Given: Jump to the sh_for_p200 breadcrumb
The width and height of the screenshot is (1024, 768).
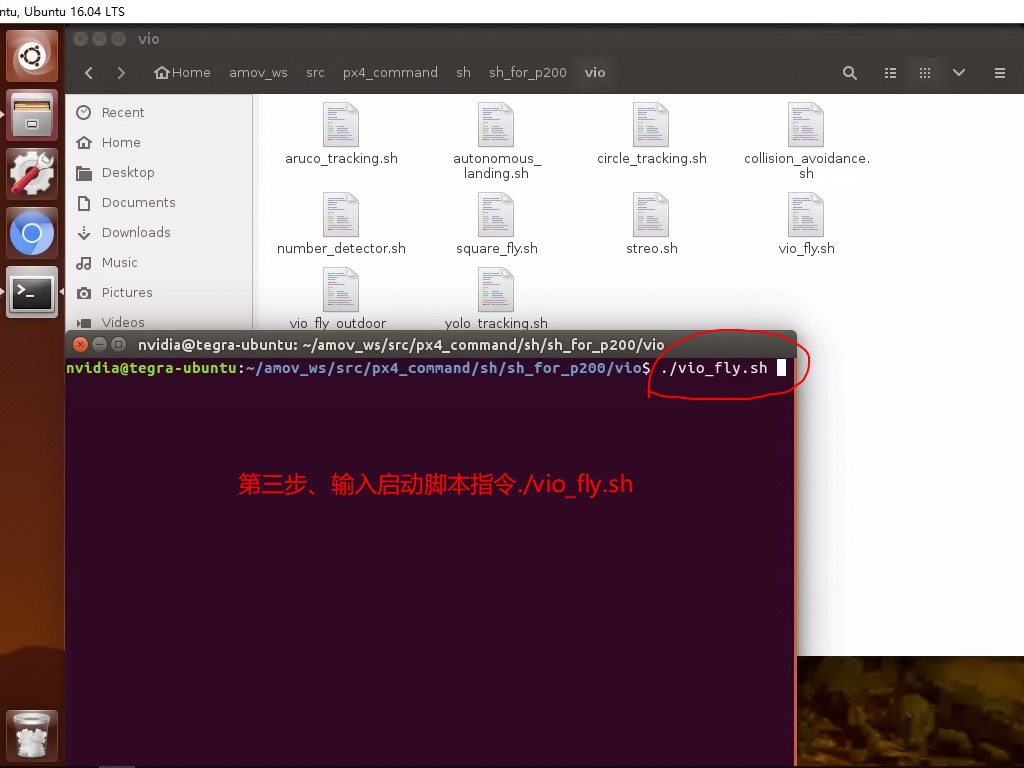Looking at the screenshot, I should coord(528,72).
